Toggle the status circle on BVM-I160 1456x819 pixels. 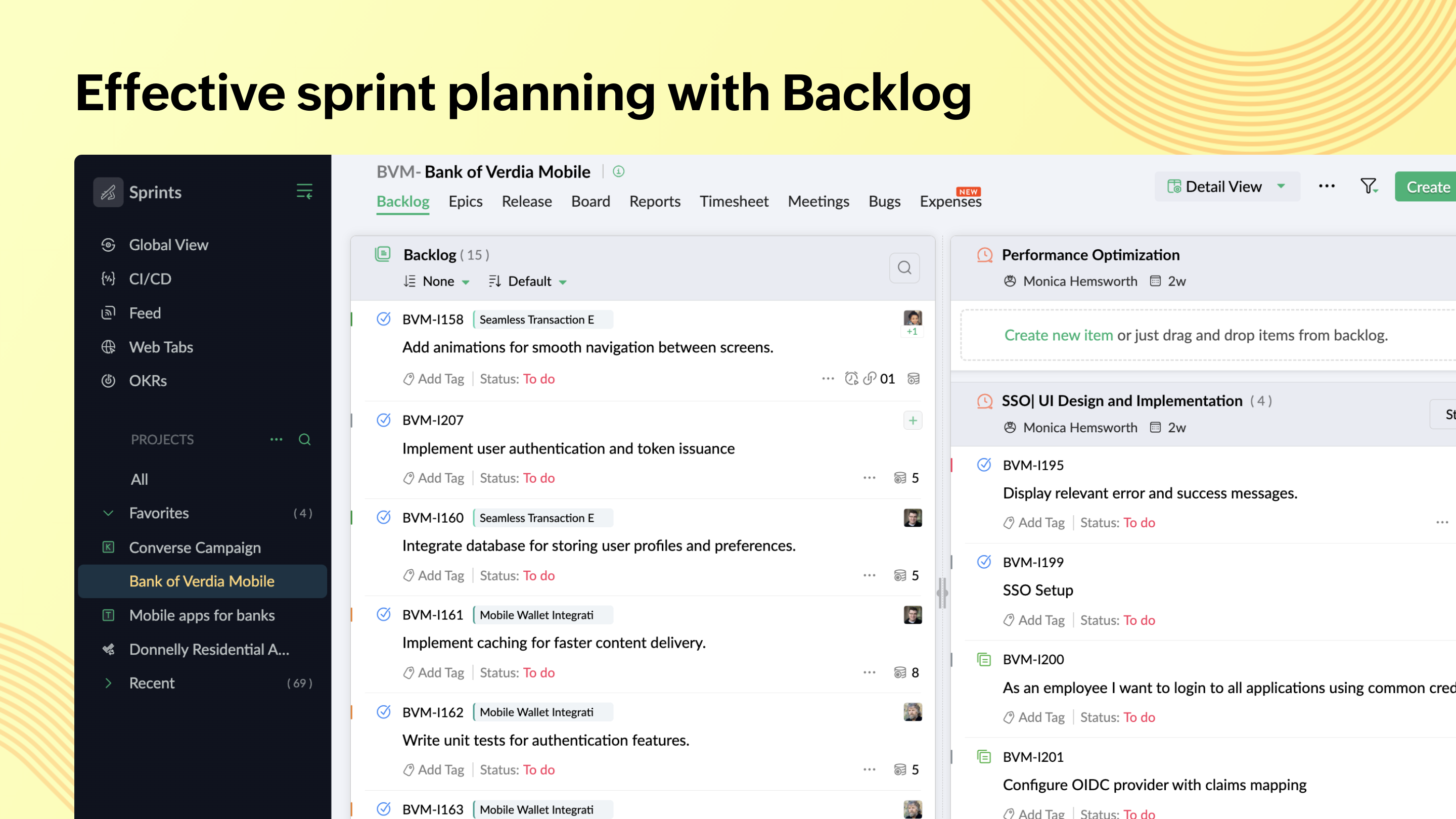[x=384, y=517]
